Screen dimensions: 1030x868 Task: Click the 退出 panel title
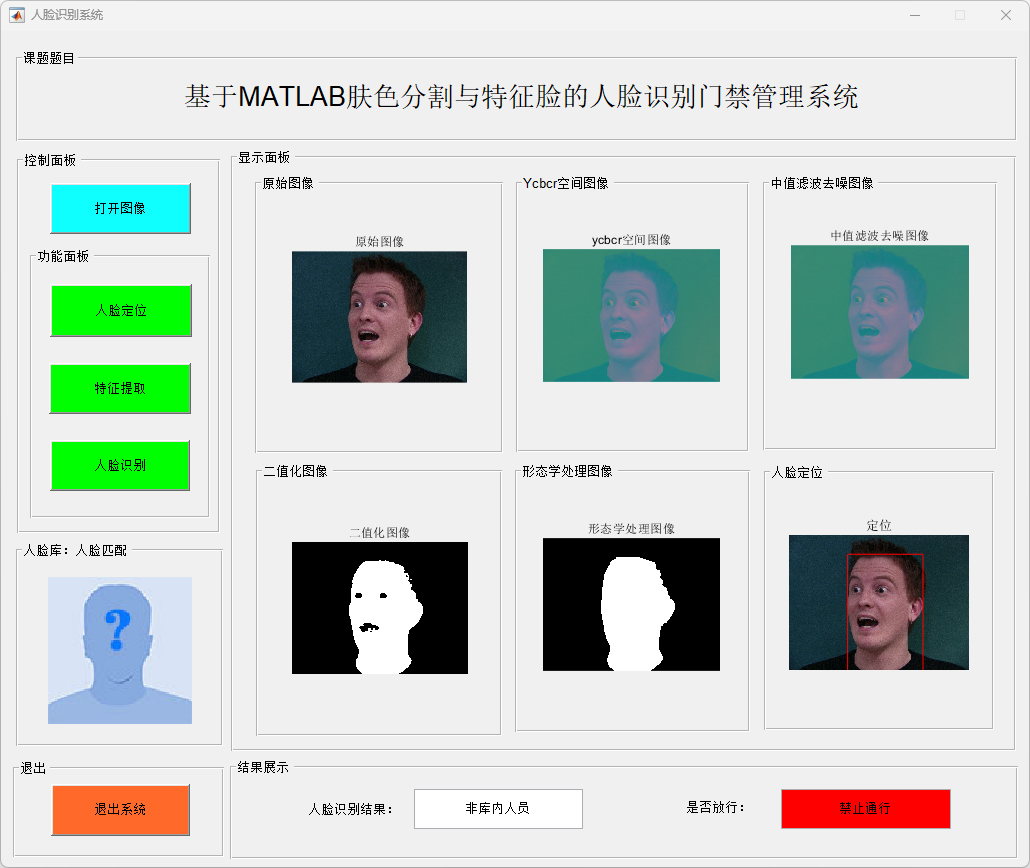click(34, 768)
